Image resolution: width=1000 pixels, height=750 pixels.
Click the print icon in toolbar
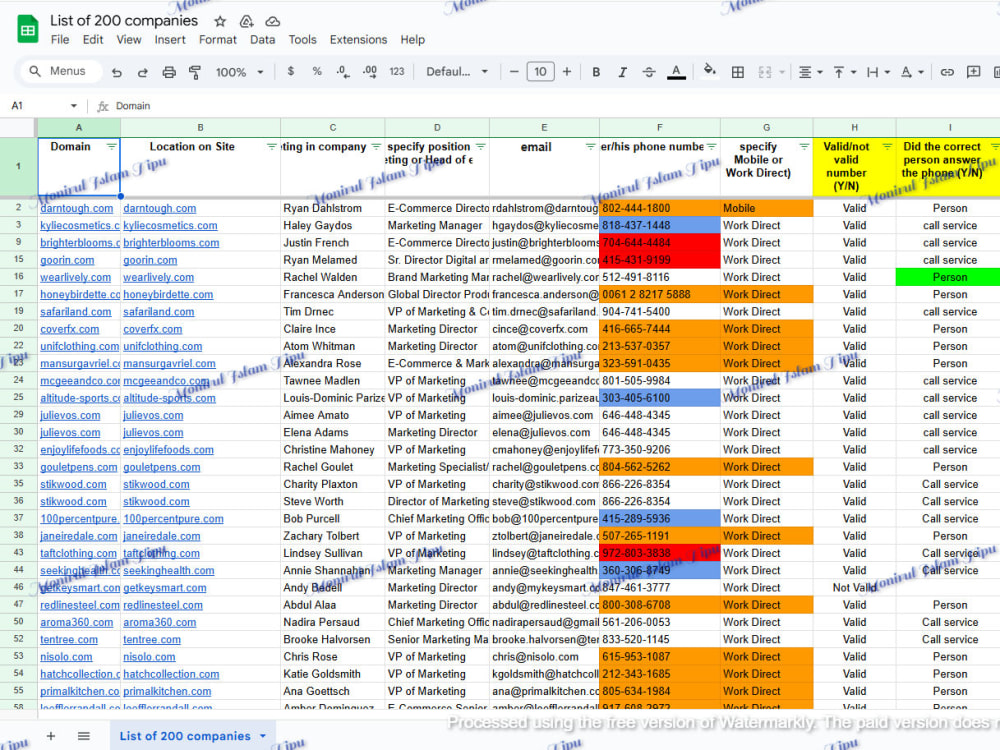coord(169,72)
